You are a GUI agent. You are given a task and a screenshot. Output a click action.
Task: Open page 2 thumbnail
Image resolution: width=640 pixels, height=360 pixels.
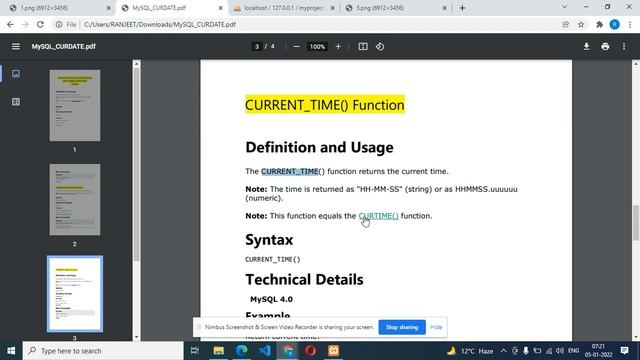75,200
